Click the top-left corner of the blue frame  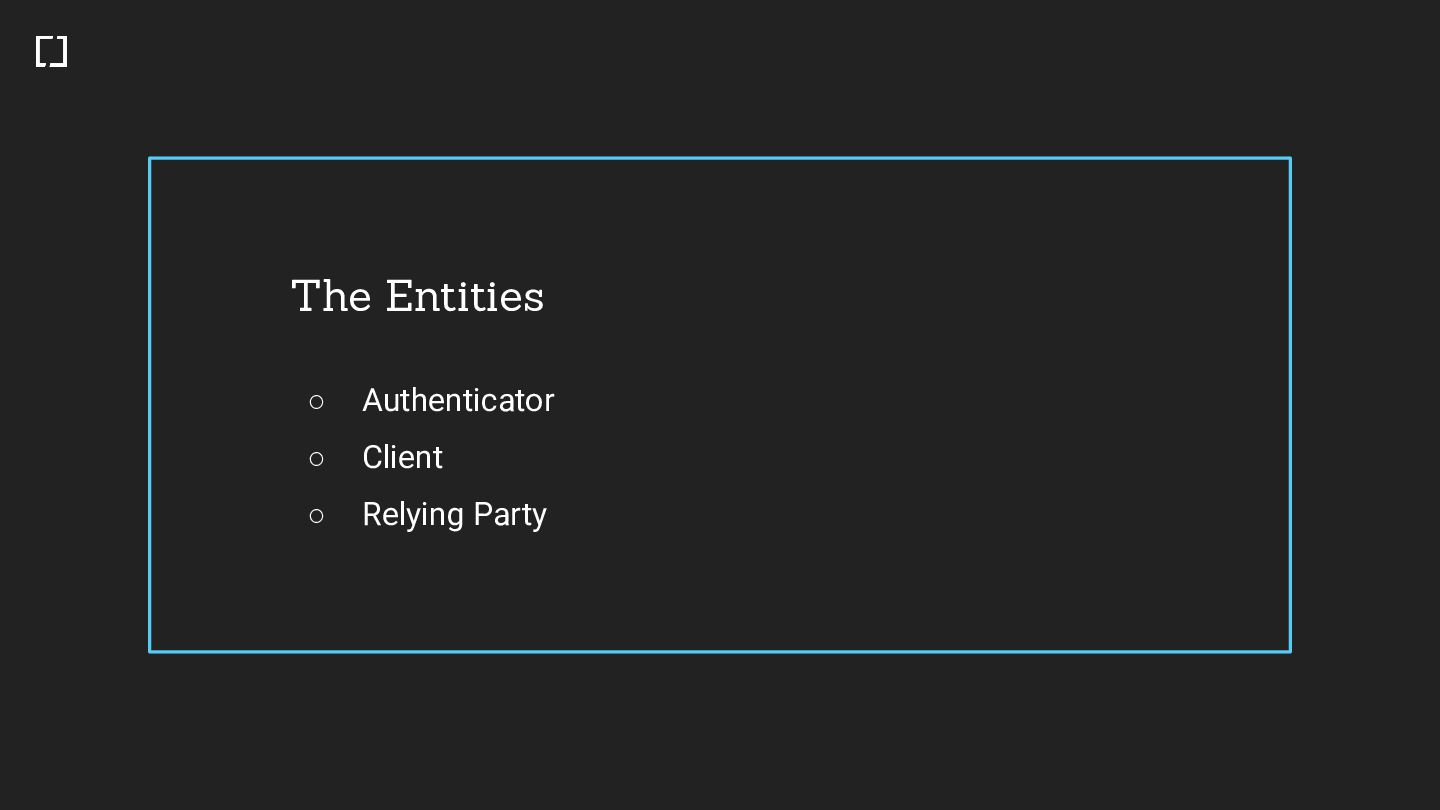(x=150, y=158)
